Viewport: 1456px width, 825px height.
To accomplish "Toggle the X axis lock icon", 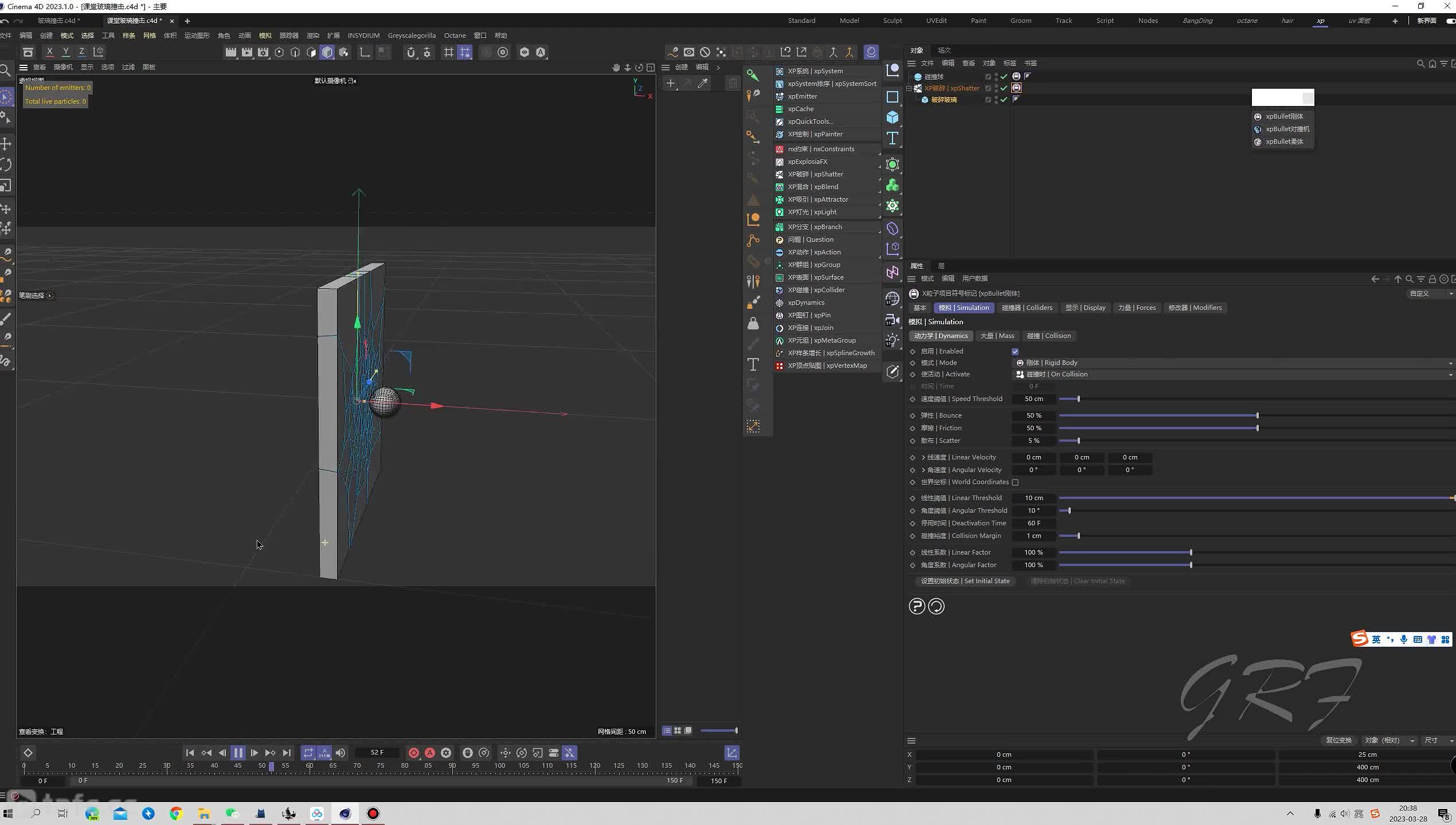I will click(50, 52).
